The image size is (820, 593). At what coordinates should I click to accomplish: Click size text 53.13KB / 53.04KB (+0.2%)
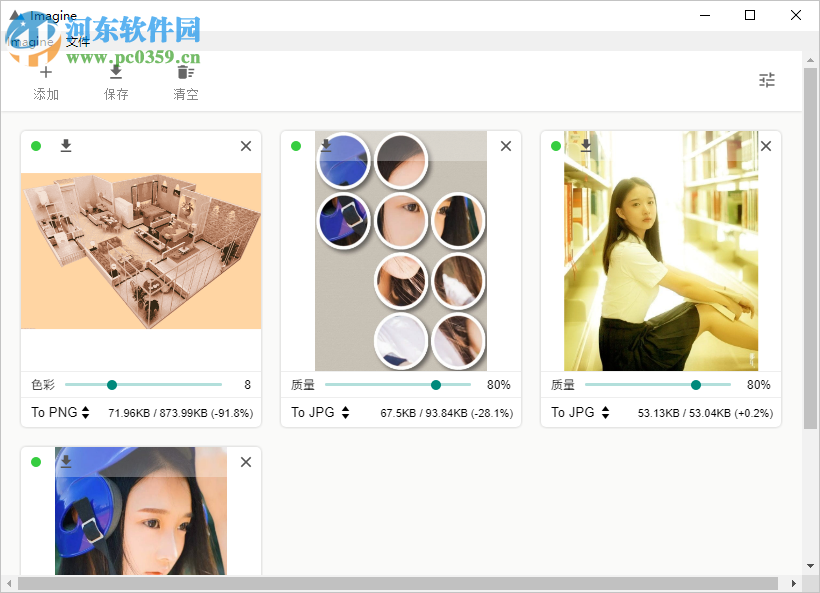click(705, 413)
